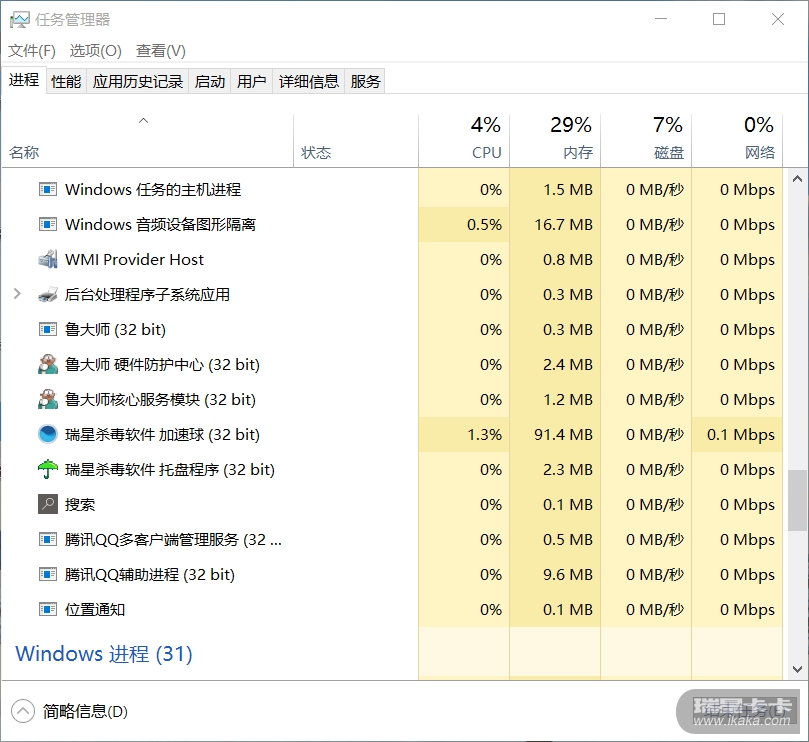Image resolution: width=809 pixels, height=742 pixels.
Task: Switch to the 应用历史记录 tab
Action: click(138, 82)
